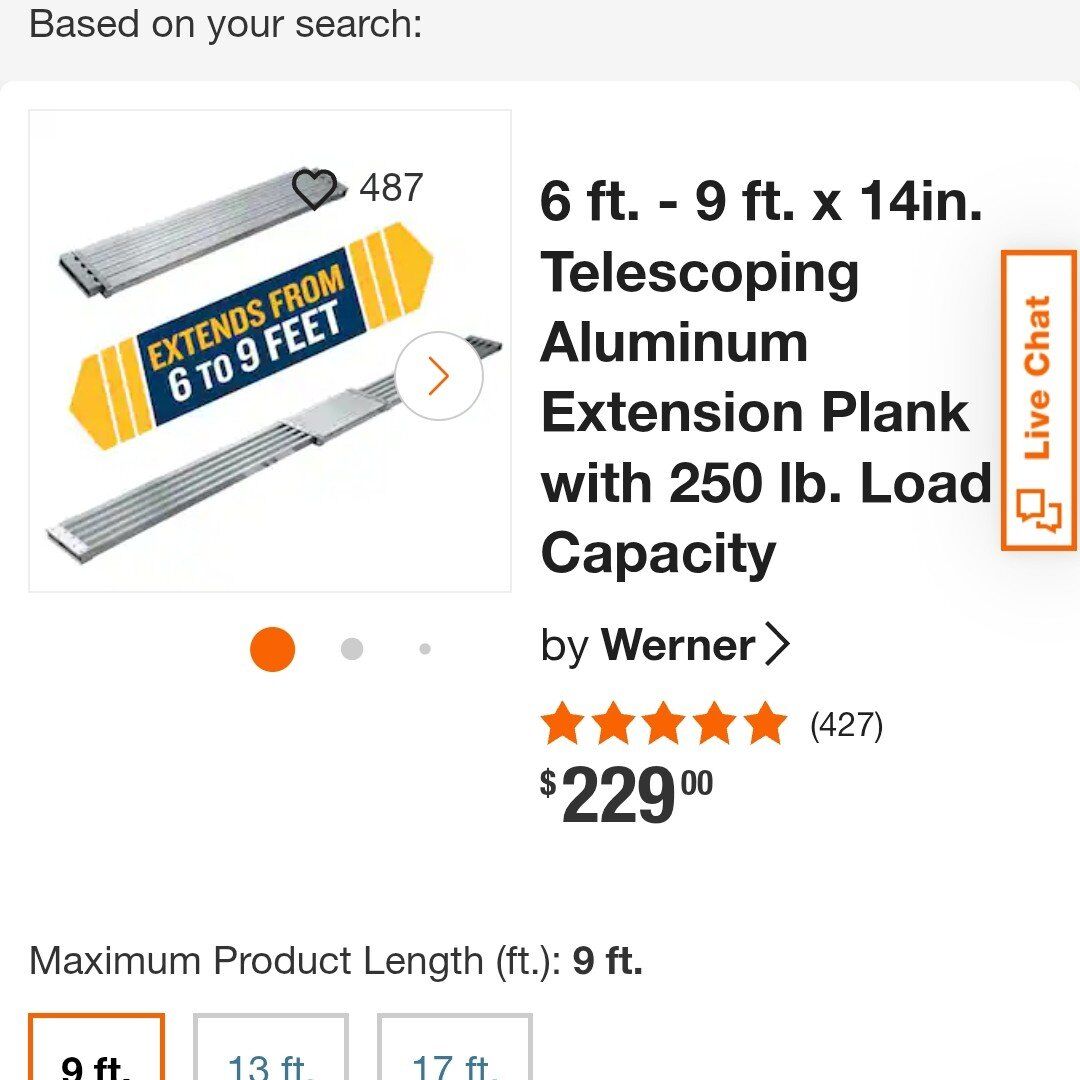Expand the Werner brand page via the chevron
1080x1080 pixels.
click(778, 645)
